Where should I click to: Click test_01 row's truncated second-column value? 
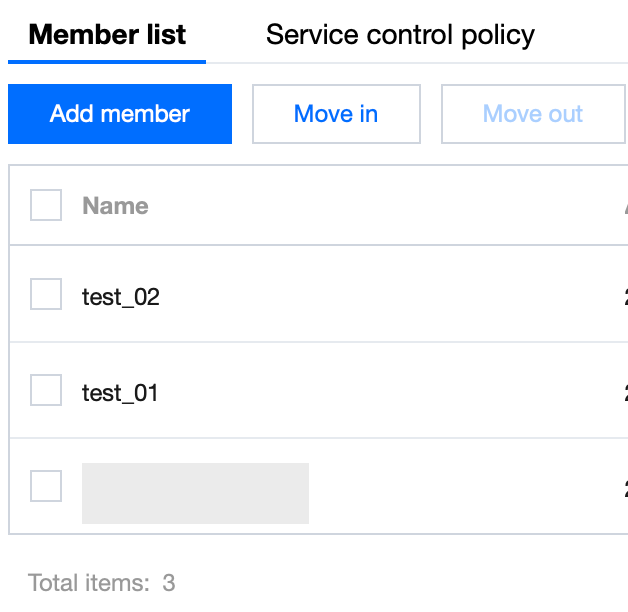pos(625,393)
